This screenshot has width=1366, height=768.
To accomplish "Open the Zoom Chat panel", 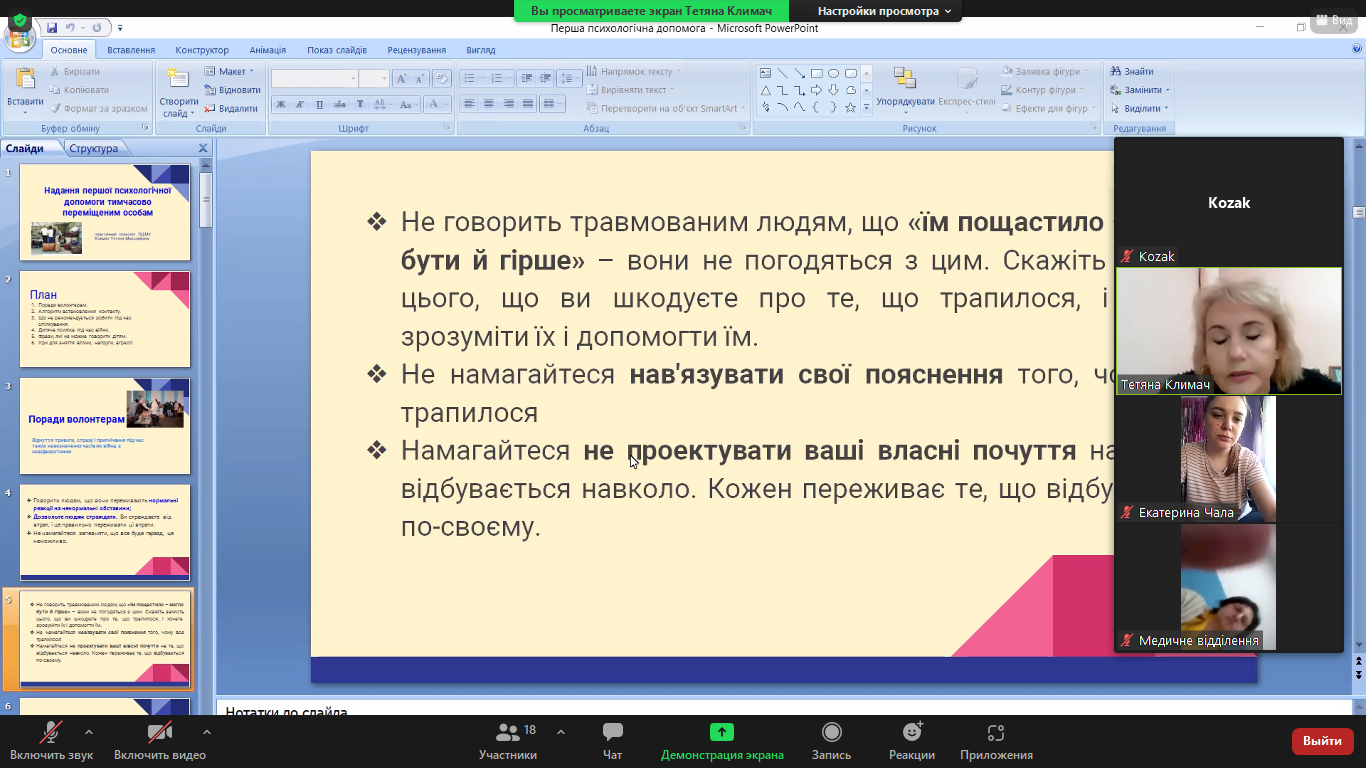I will [x=613, y=733].
